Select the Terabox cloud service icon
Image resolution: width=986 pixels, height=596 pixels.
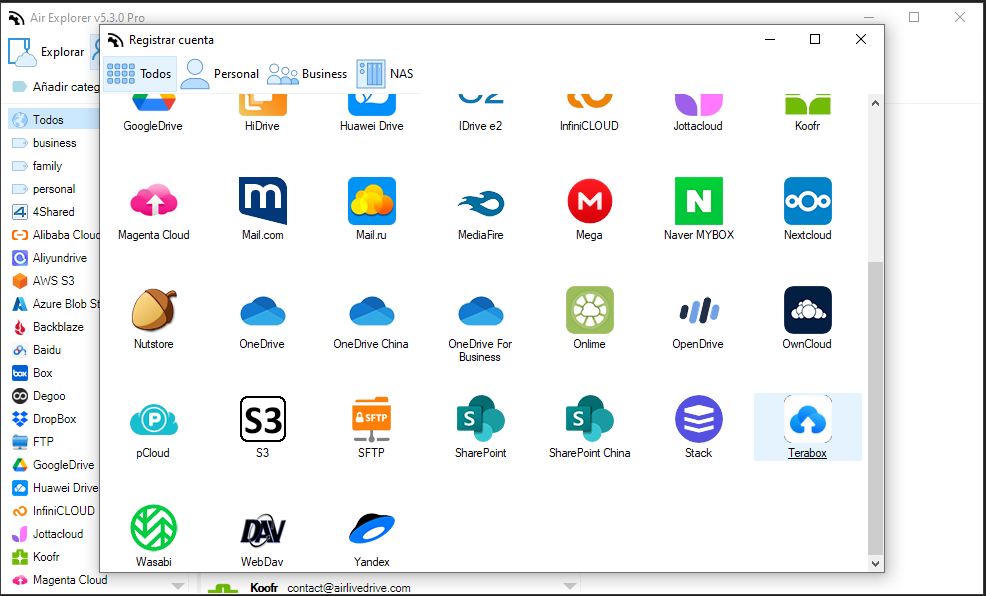point(807,419)
